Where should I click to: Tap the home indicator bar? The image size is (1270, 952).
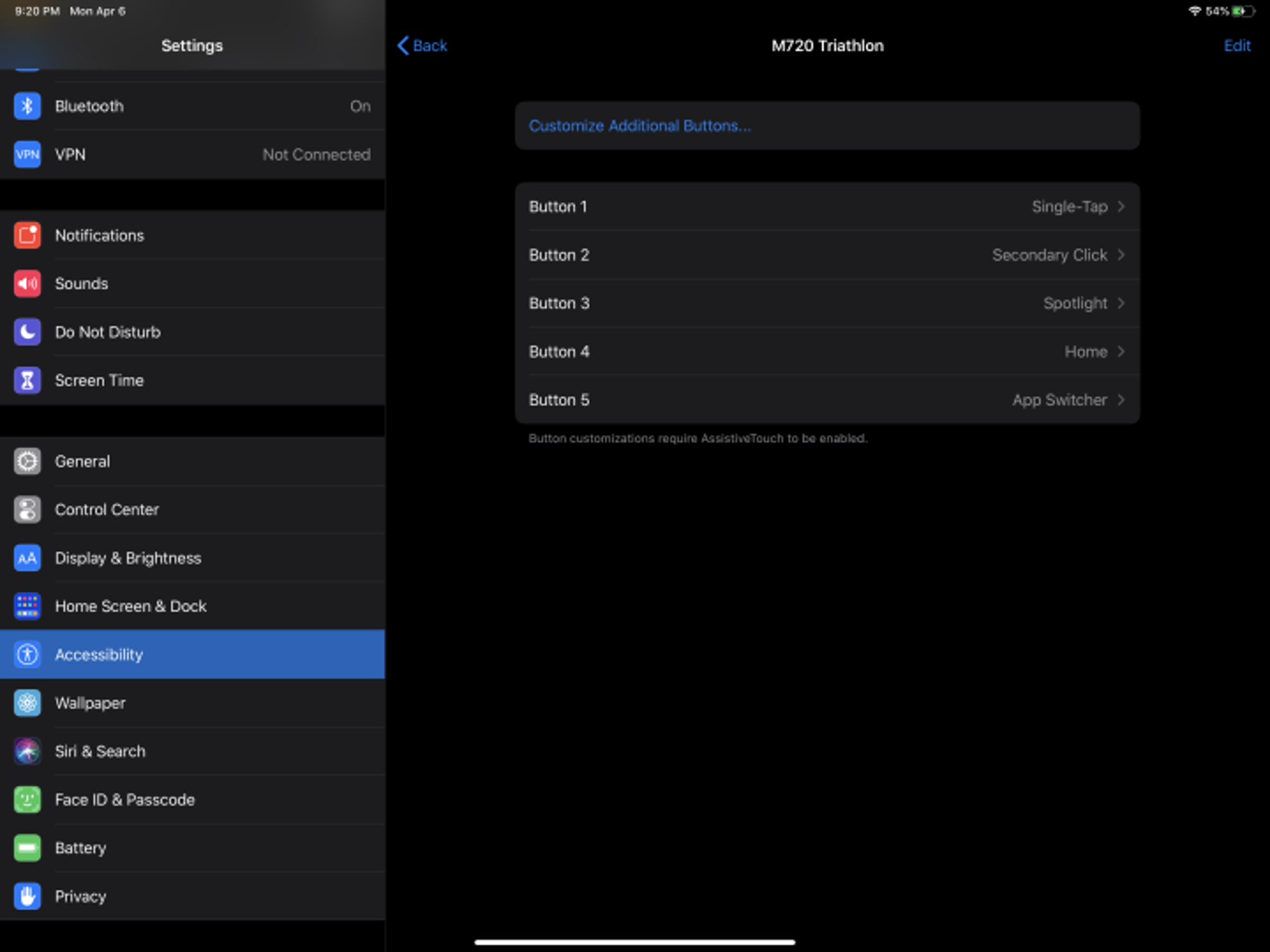635,942
